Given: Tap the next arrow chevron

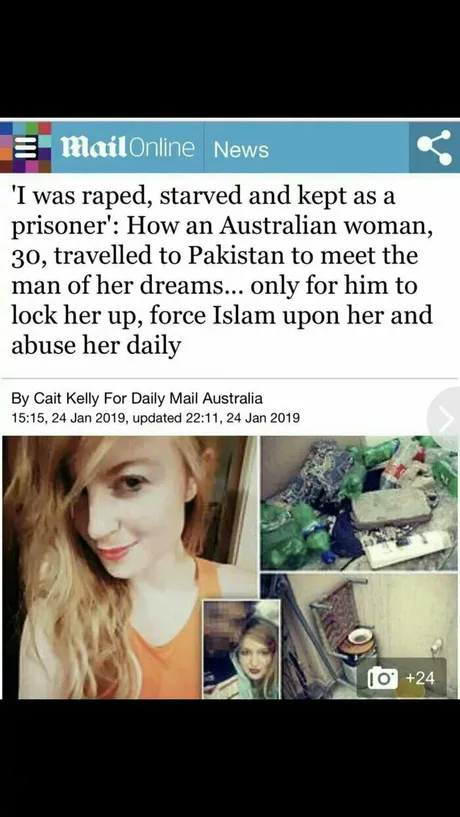Looking at the screenshot, I should (x=445, y=419).
